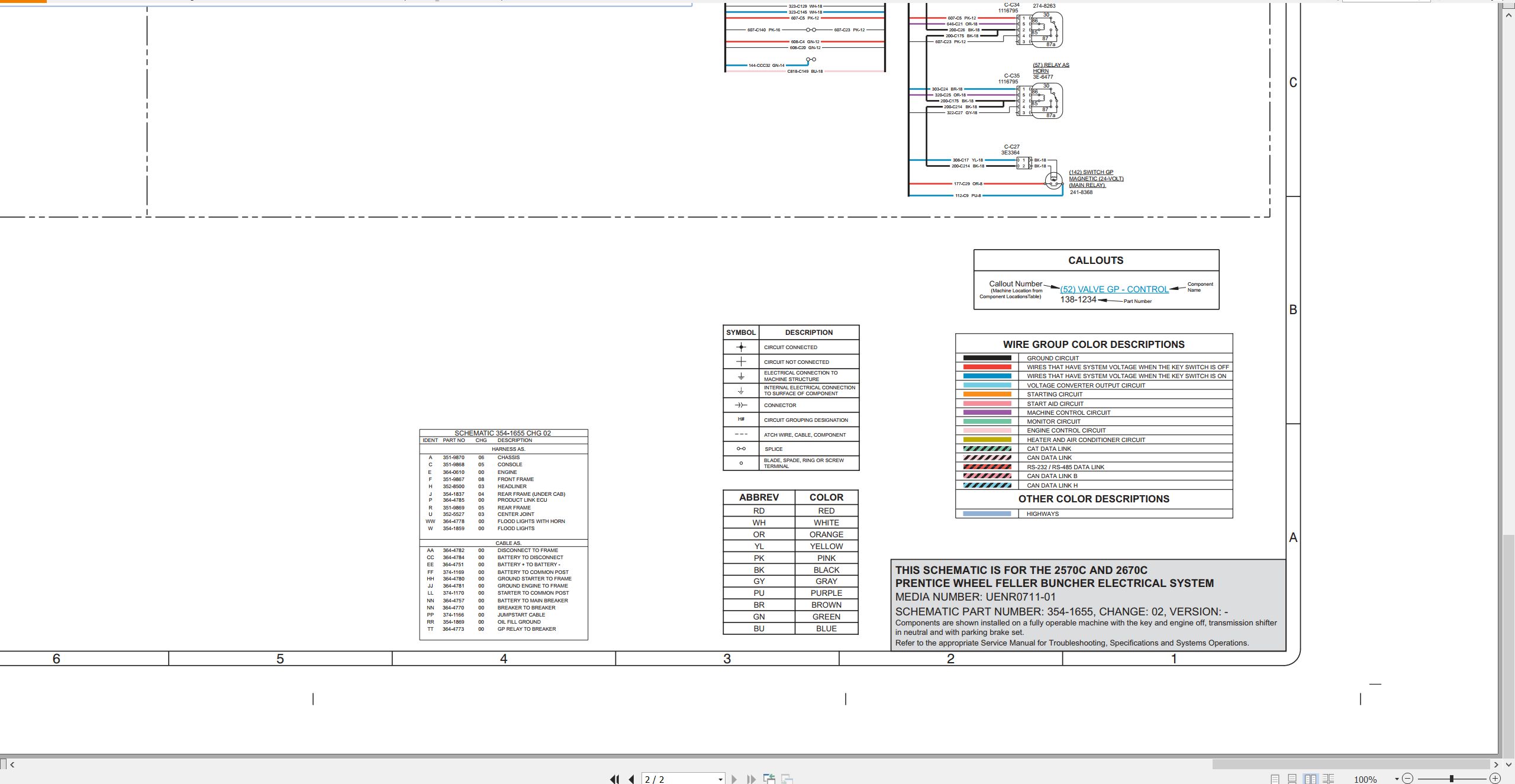Click the horizontal scrollbar left arrow
The image size is (1515, 784).
click(x=12, y=764)
